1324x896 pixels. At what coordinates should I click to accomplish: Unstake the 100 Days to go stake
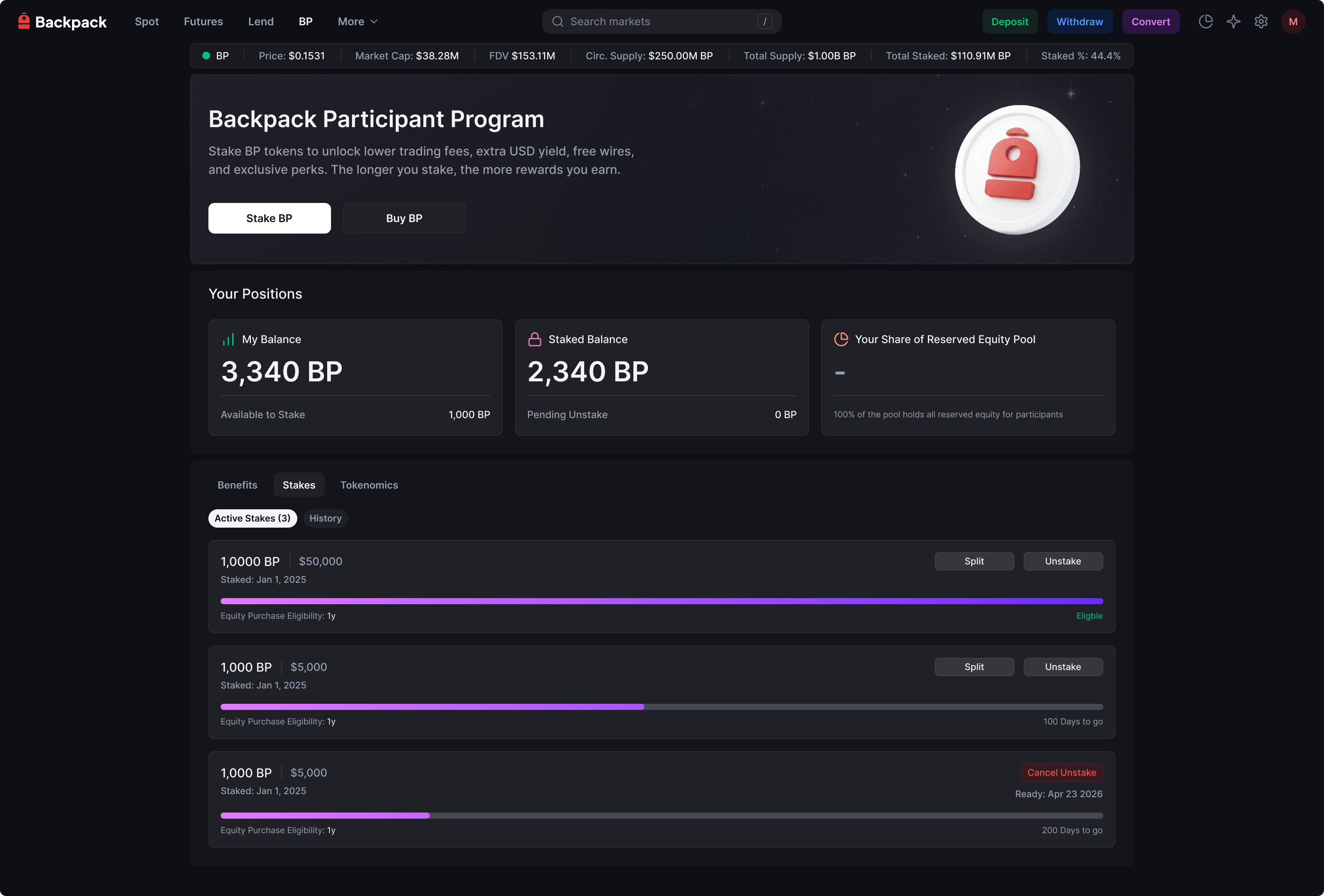(x=1063, y=667)
